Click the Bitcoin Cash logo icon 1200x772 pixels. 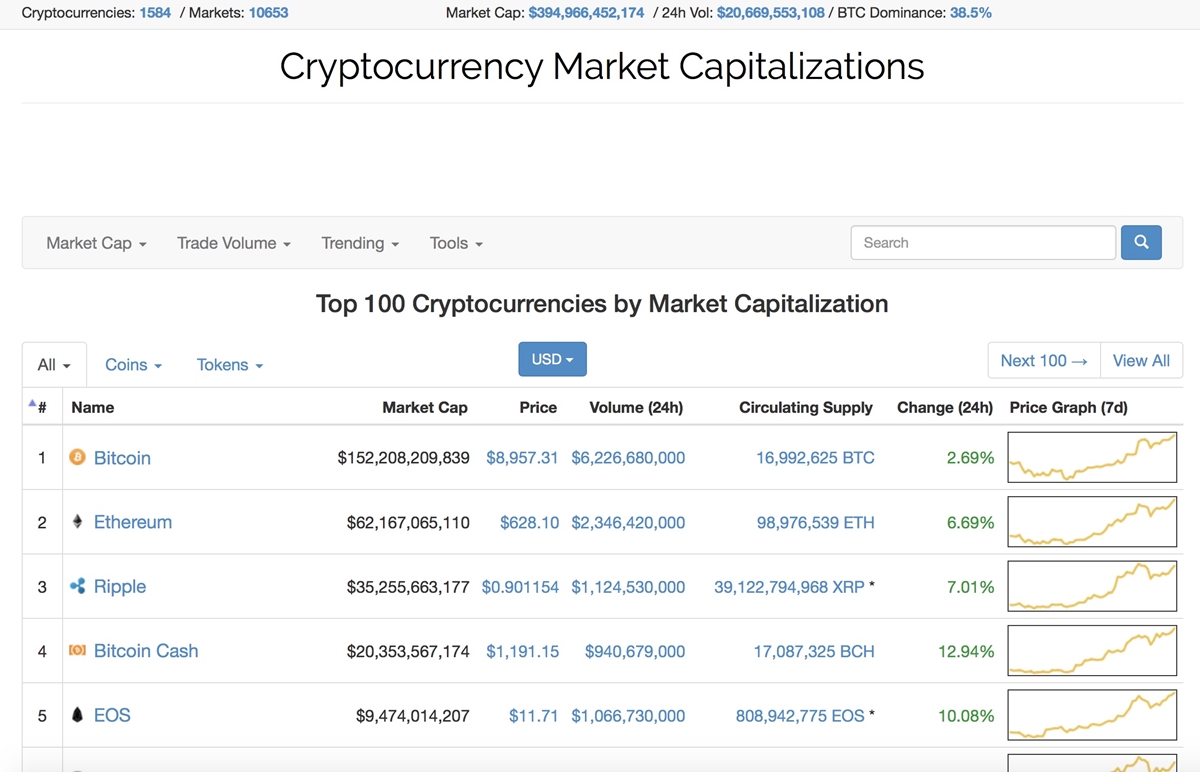tap(77, 651)
